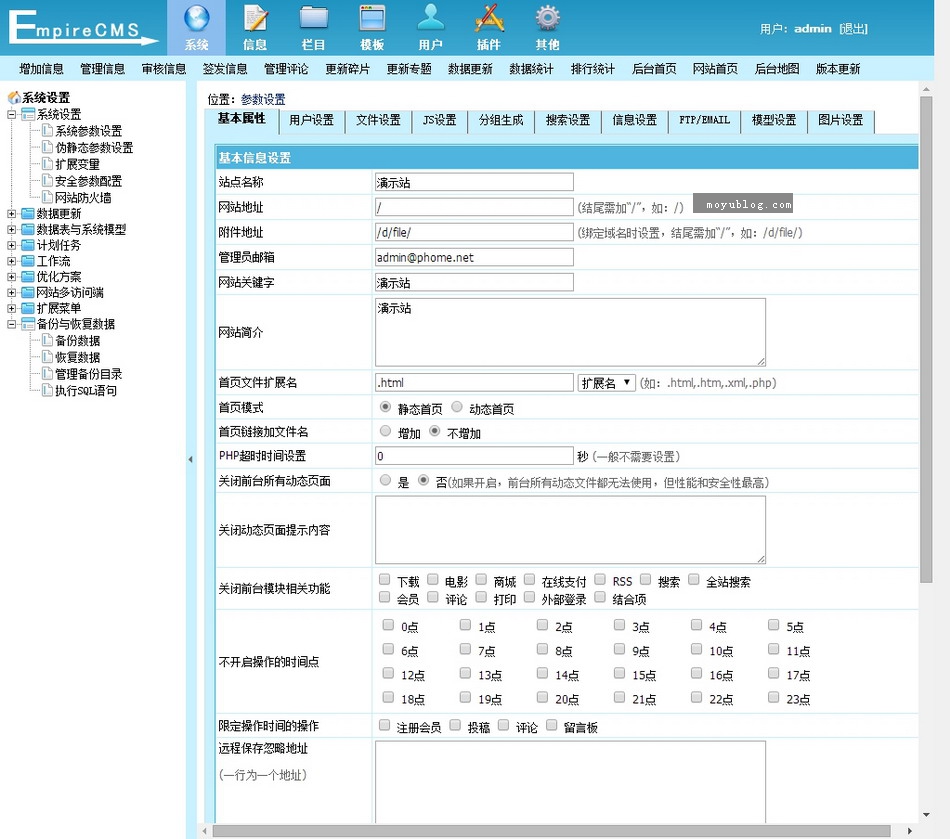Focus the 站点名称 input field
Image resolution: width=950 pixels, height=839 pixels.
click(474, 182)
